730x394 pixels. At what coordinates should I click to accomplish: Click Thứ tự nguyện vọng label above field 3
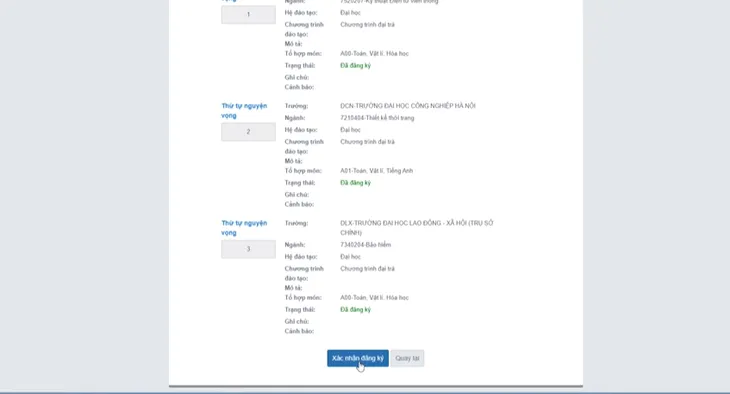pyautogui.click(x=244, y=228)
